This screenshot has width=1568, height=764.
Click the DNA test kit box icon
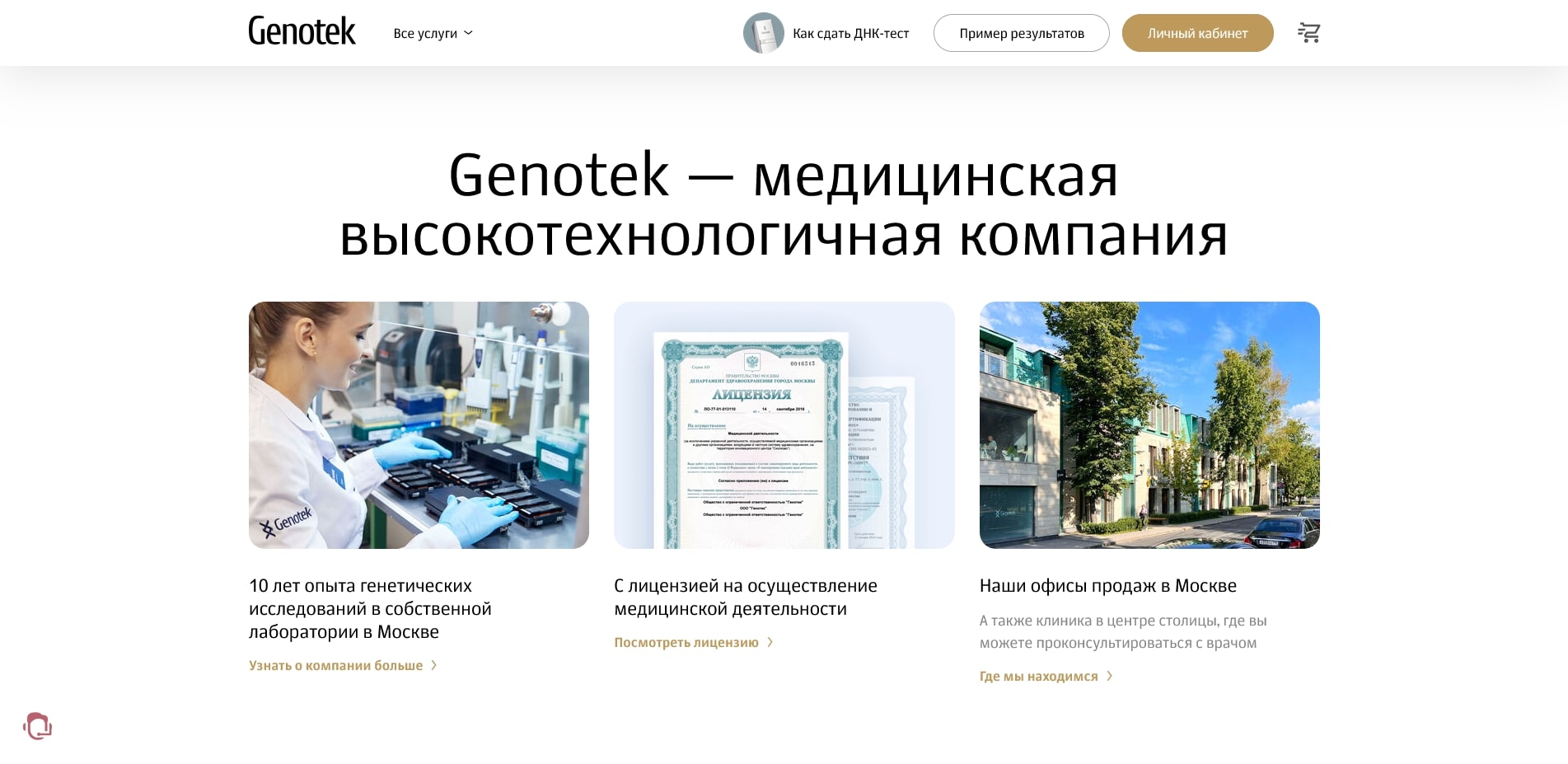coord(763,33)
